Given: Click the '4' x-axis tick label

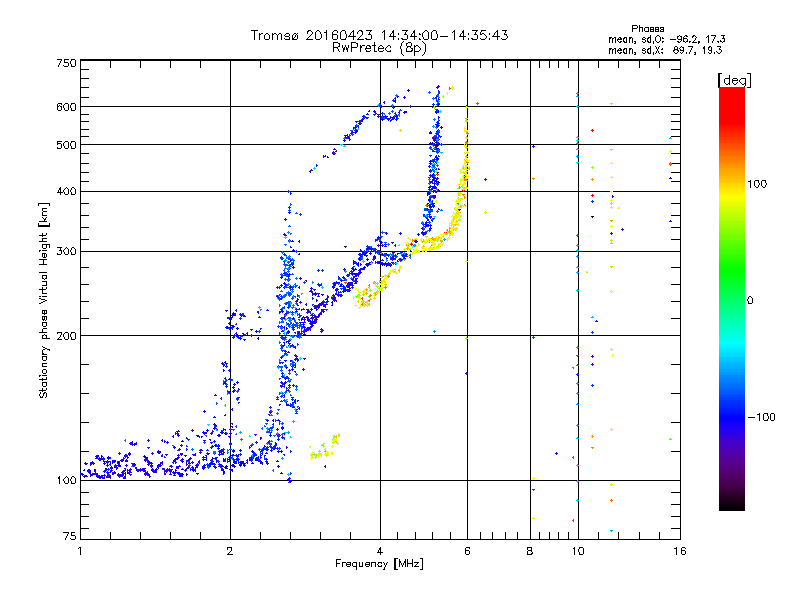Looking at the screenshot, I should click(x=380, y=551).
